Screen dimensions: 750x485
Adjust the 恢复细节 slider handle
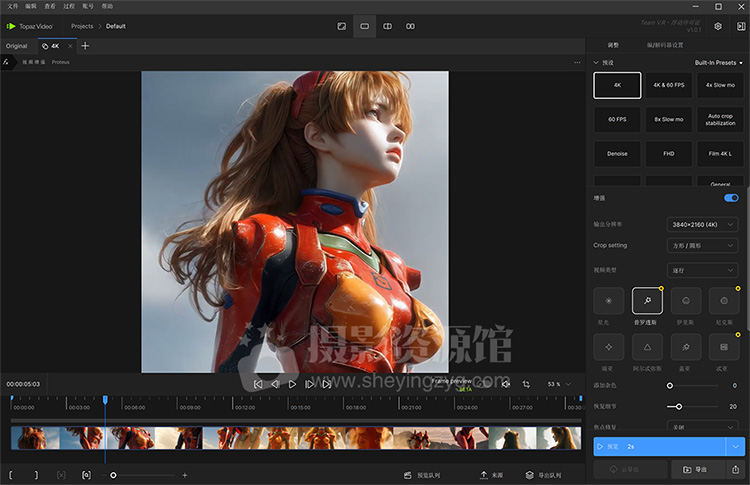pos(679,406)
